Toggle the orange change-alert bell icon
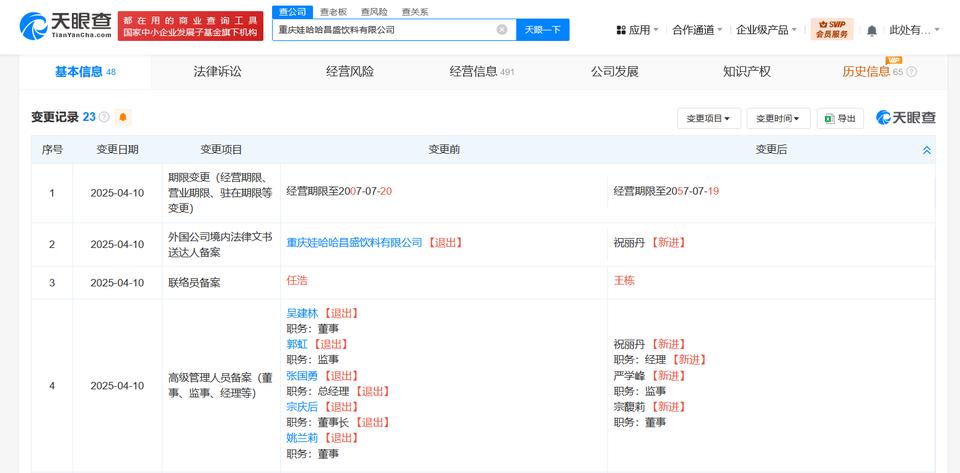The height and width of the screenshot is (473, 960). [x=123, y=117]
